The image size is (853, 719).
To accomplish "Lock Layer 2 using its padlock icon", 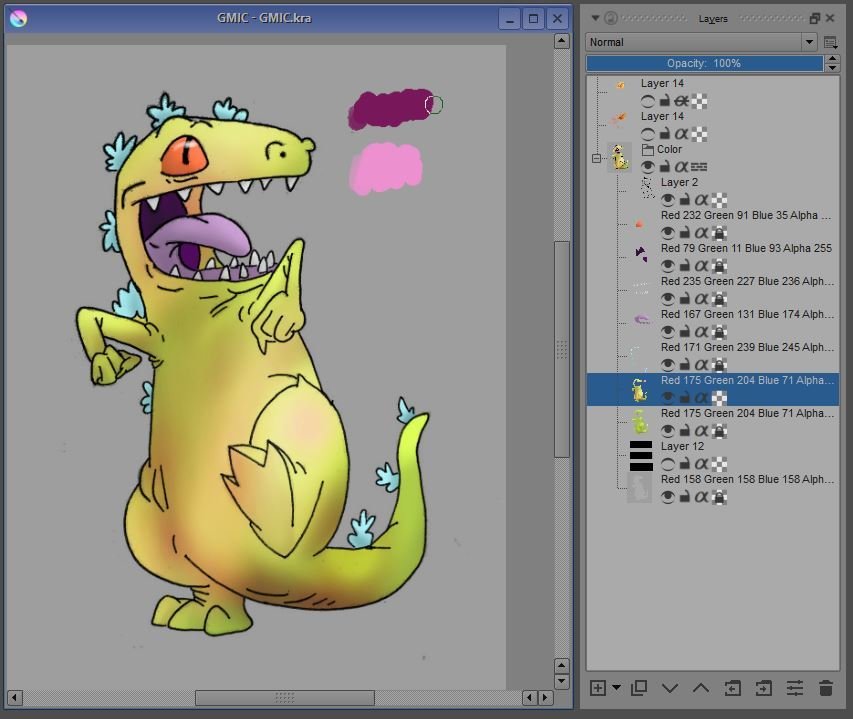I will (685, 200).
